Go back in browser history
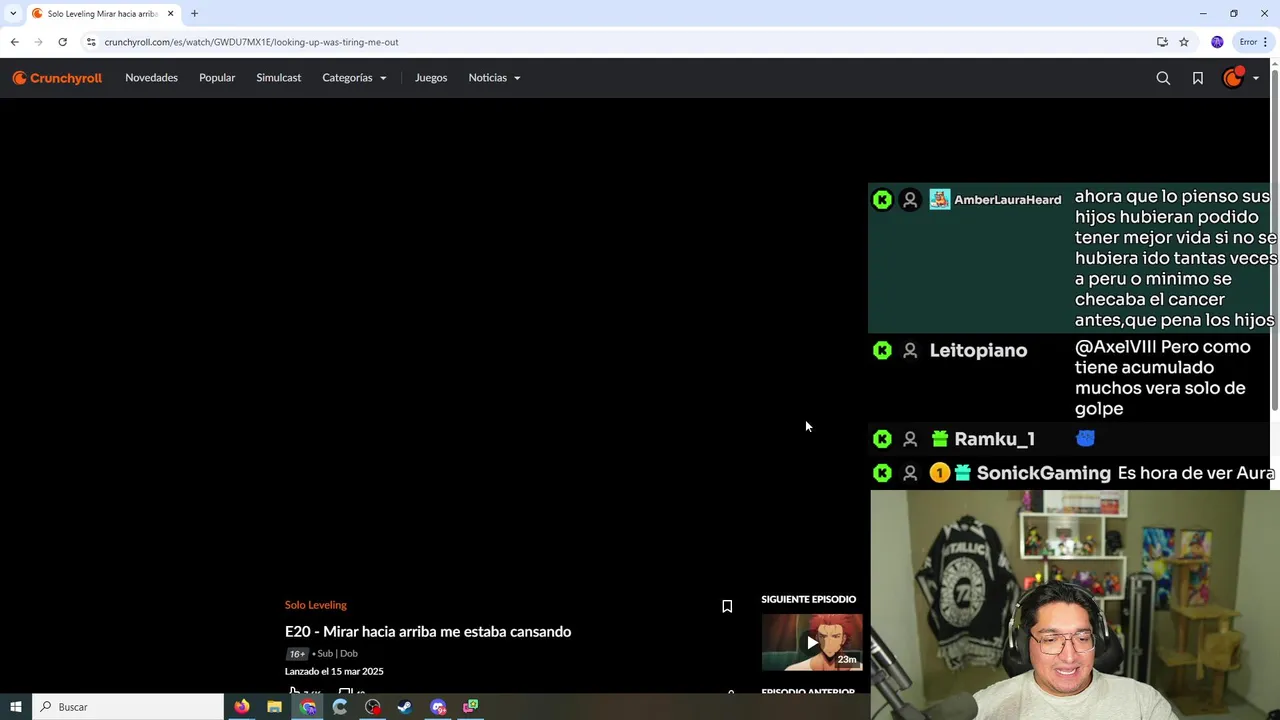Screen dimensions: 1280x720 (x=14, y=42)
